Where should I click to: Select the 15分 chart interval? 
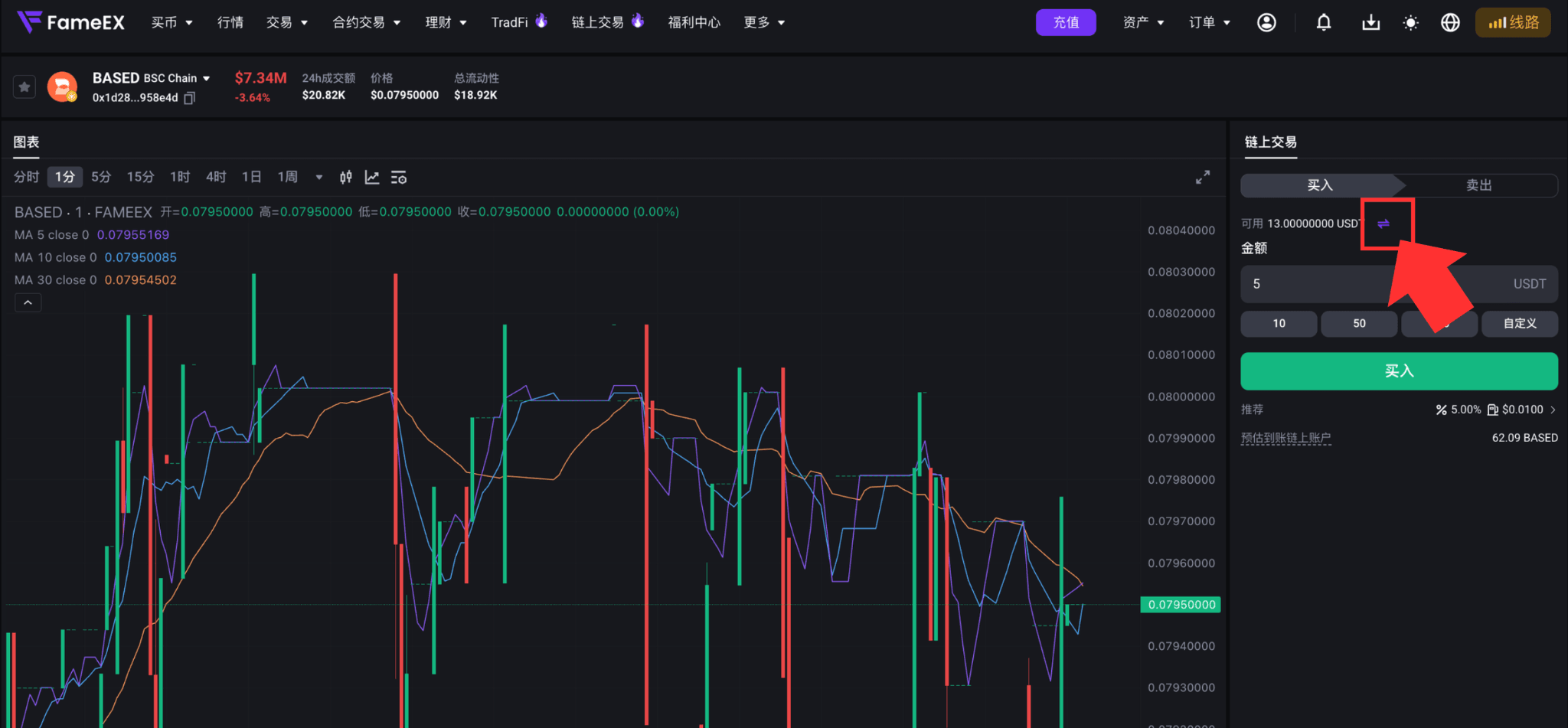141,178
